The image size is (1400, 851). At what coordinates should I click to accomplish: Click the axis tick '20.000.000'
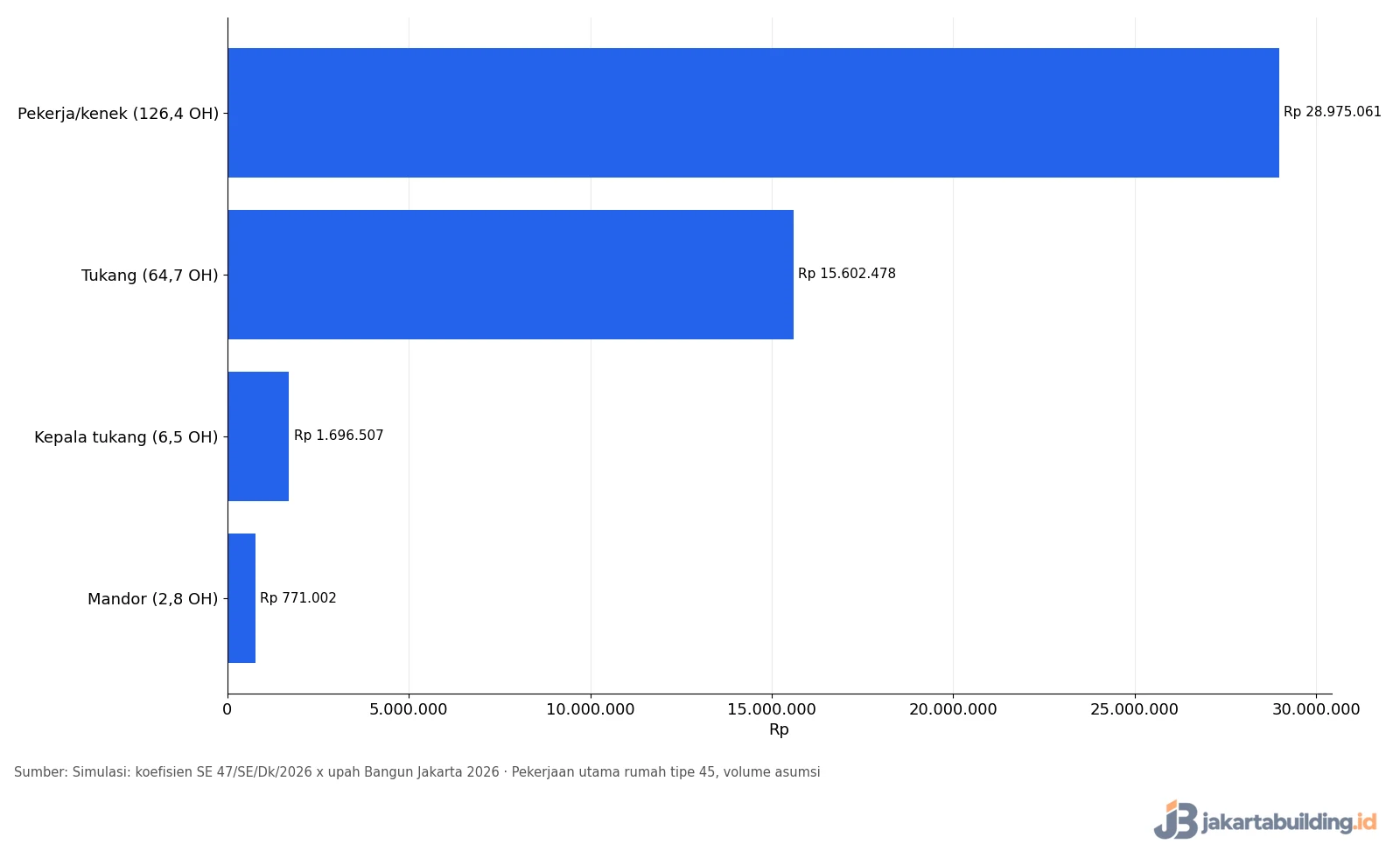tap(953, 709)
